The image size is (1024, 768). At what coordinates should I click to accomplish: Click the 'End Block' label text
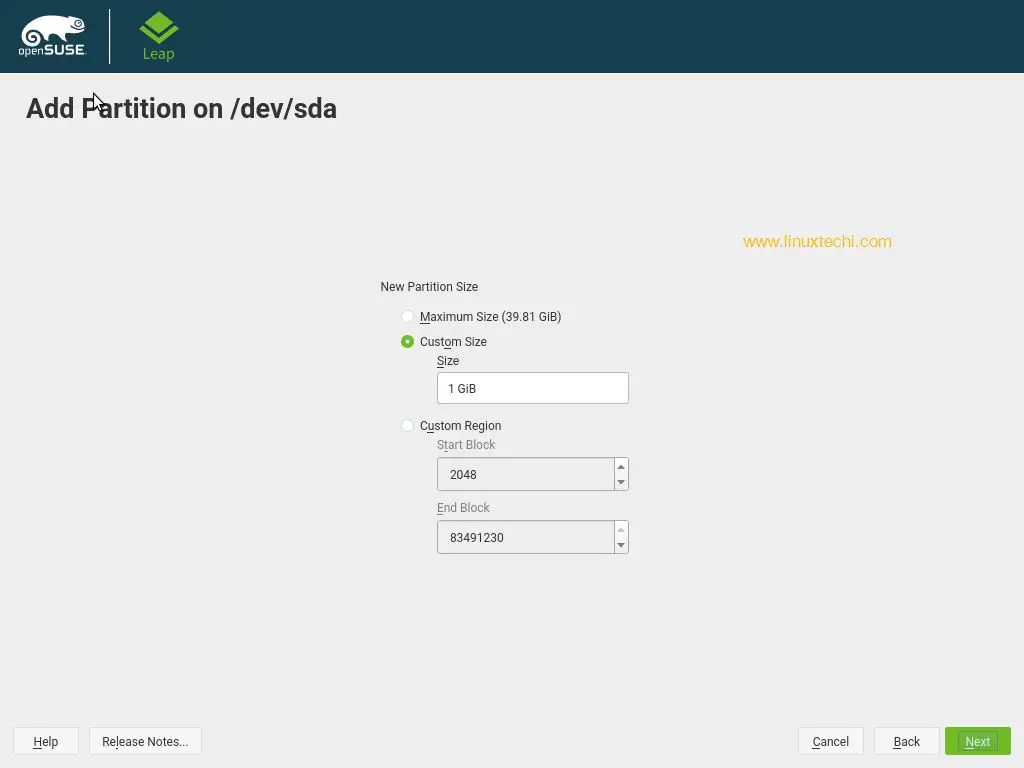(x=463, y=507)
